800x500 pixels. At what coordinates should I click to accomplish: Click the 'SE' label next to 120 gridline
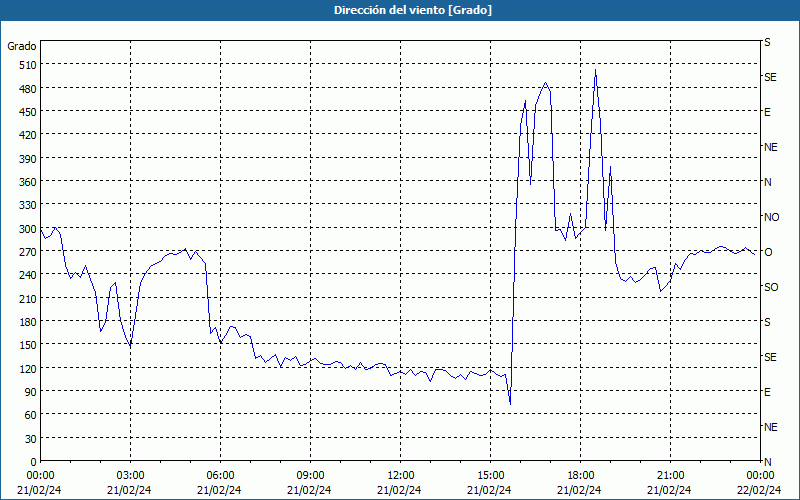coord(770,357)
